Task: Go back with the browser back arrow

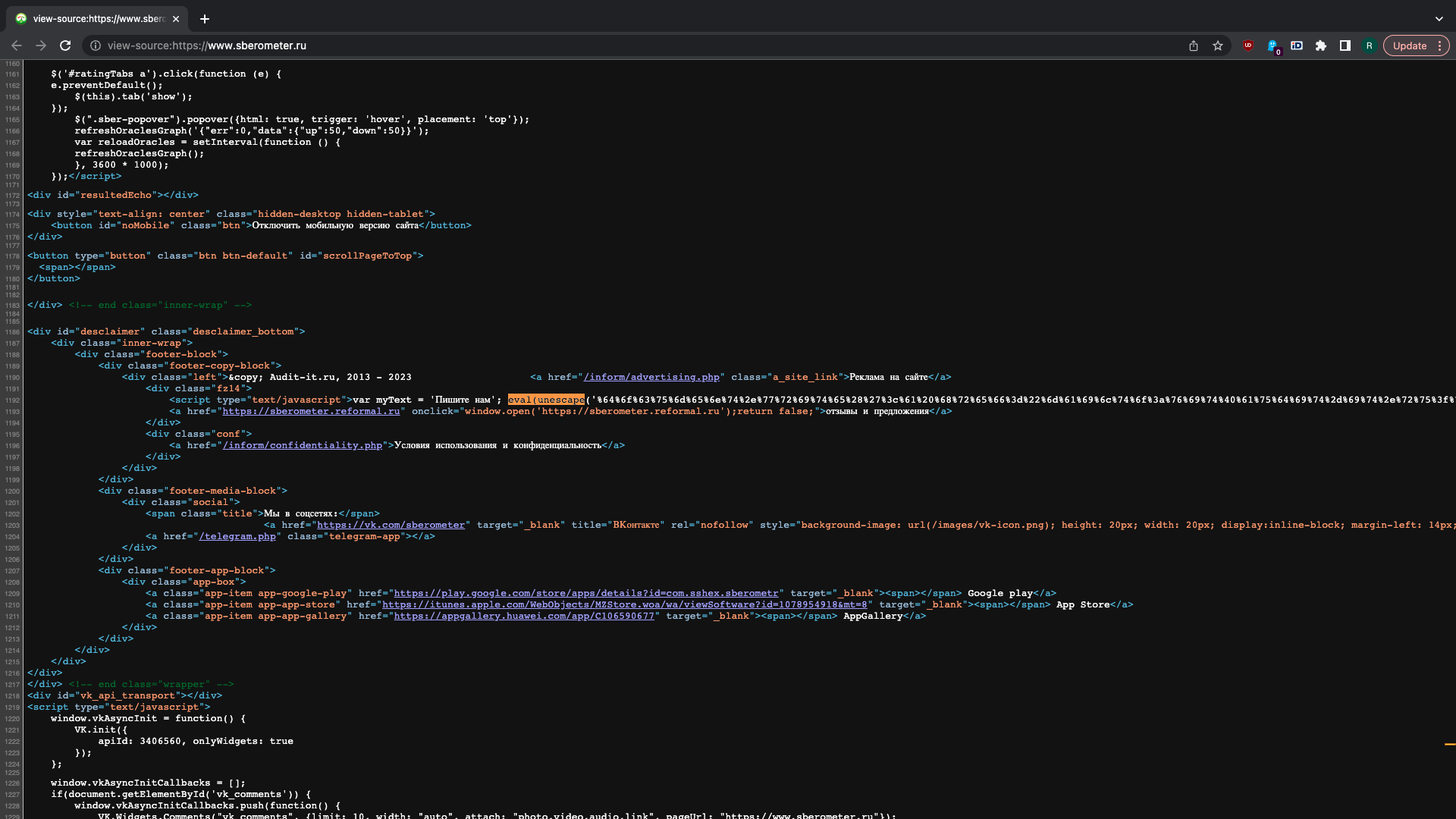Action: [17, 45]
